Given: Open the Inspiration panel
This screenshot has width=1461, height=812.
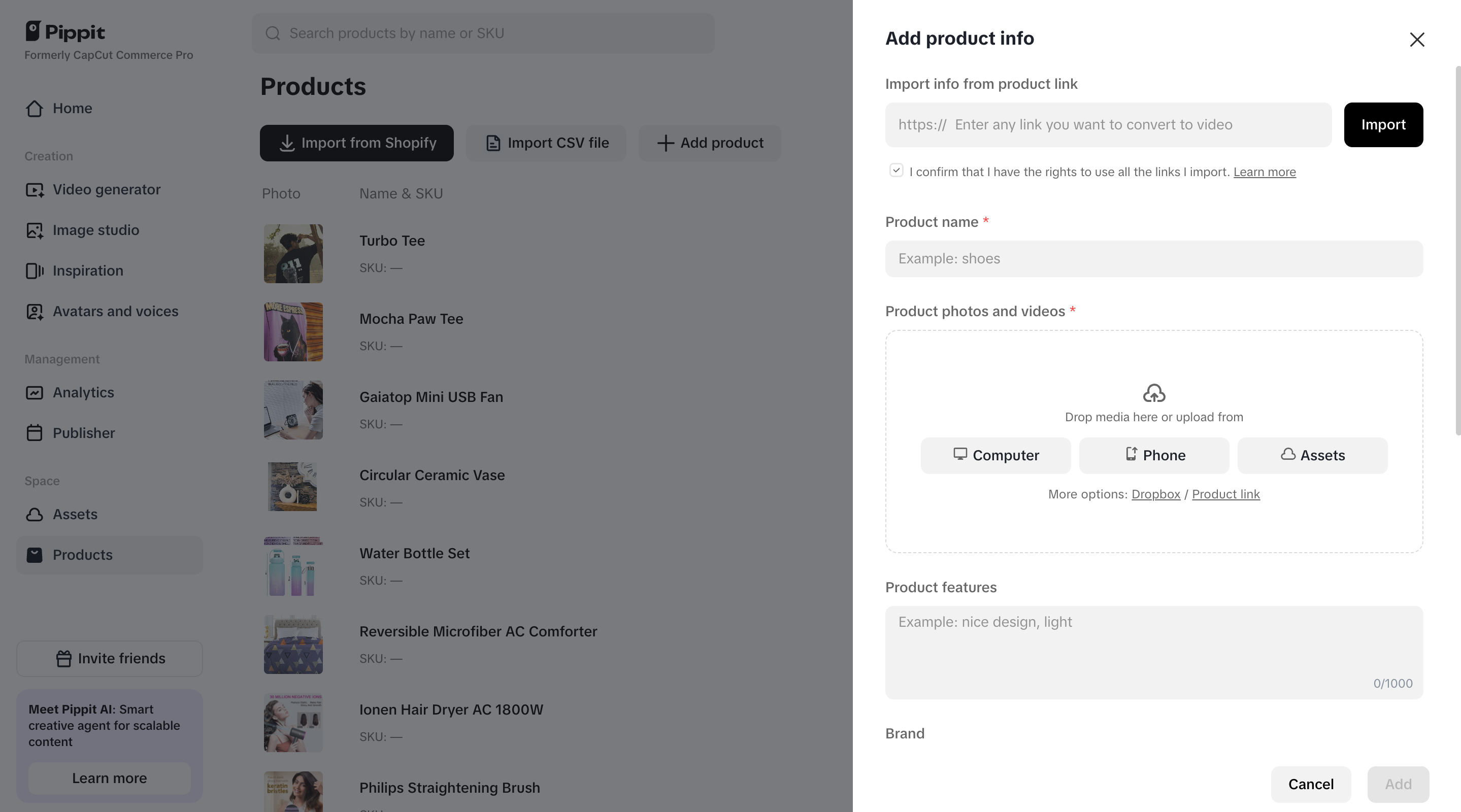Looking at the screenshot, I should tap(88, 270).
